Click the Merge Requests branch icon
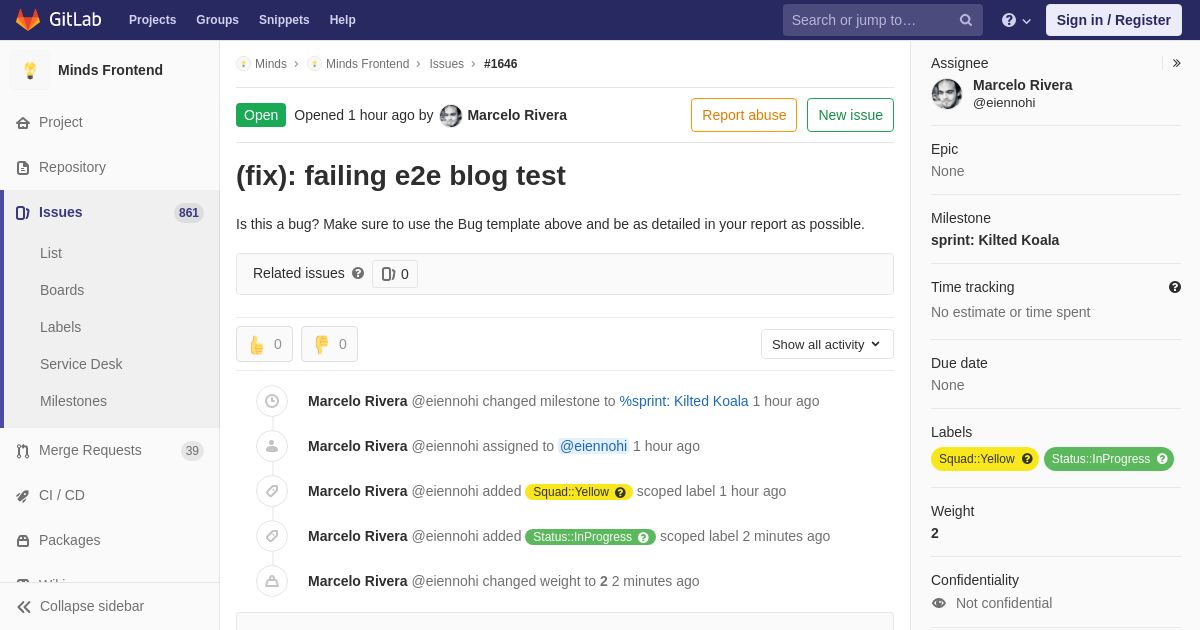The width and height of the screenshot is (1200, 630). coord(23,451)
